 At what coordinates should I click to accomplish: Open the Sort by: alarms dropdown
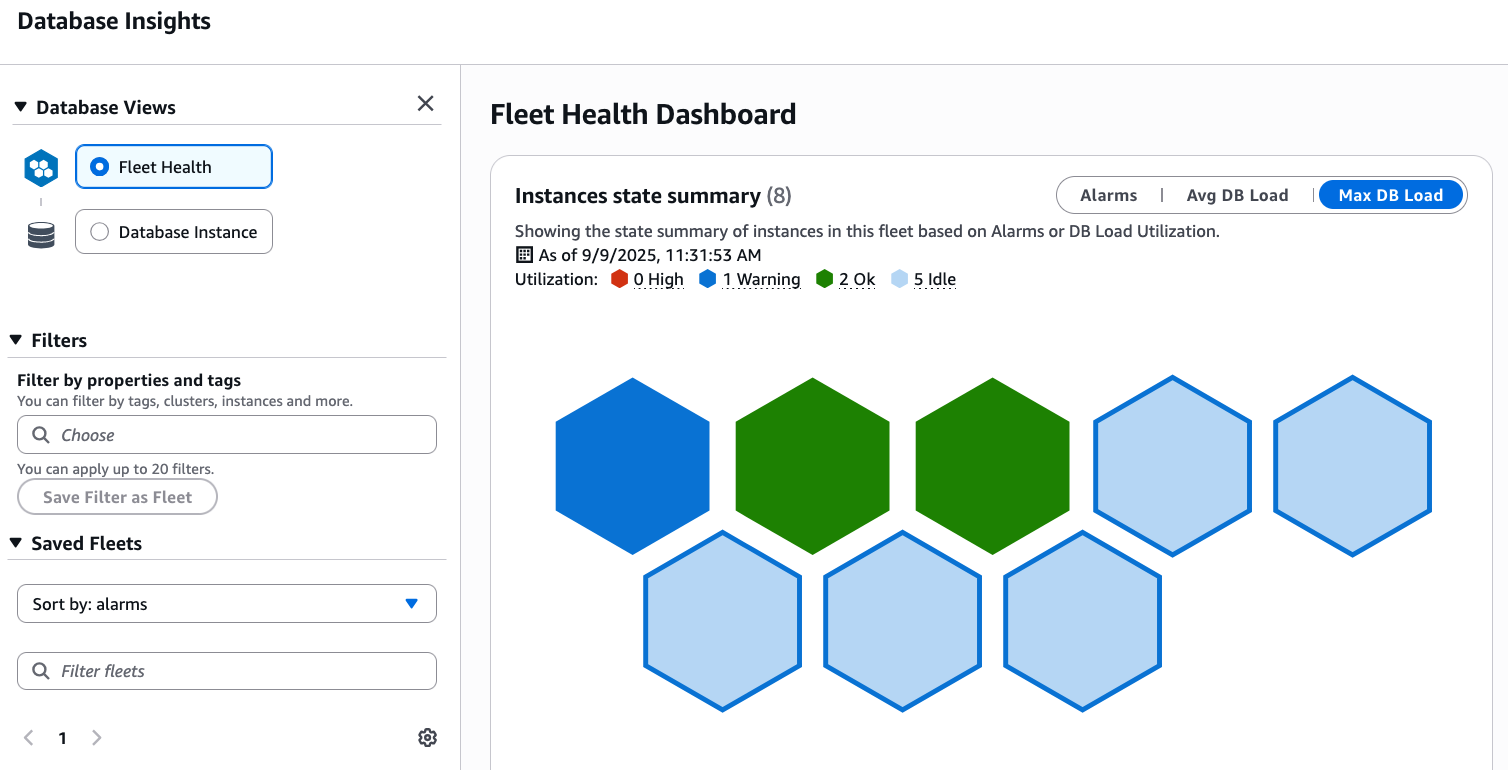227,604
